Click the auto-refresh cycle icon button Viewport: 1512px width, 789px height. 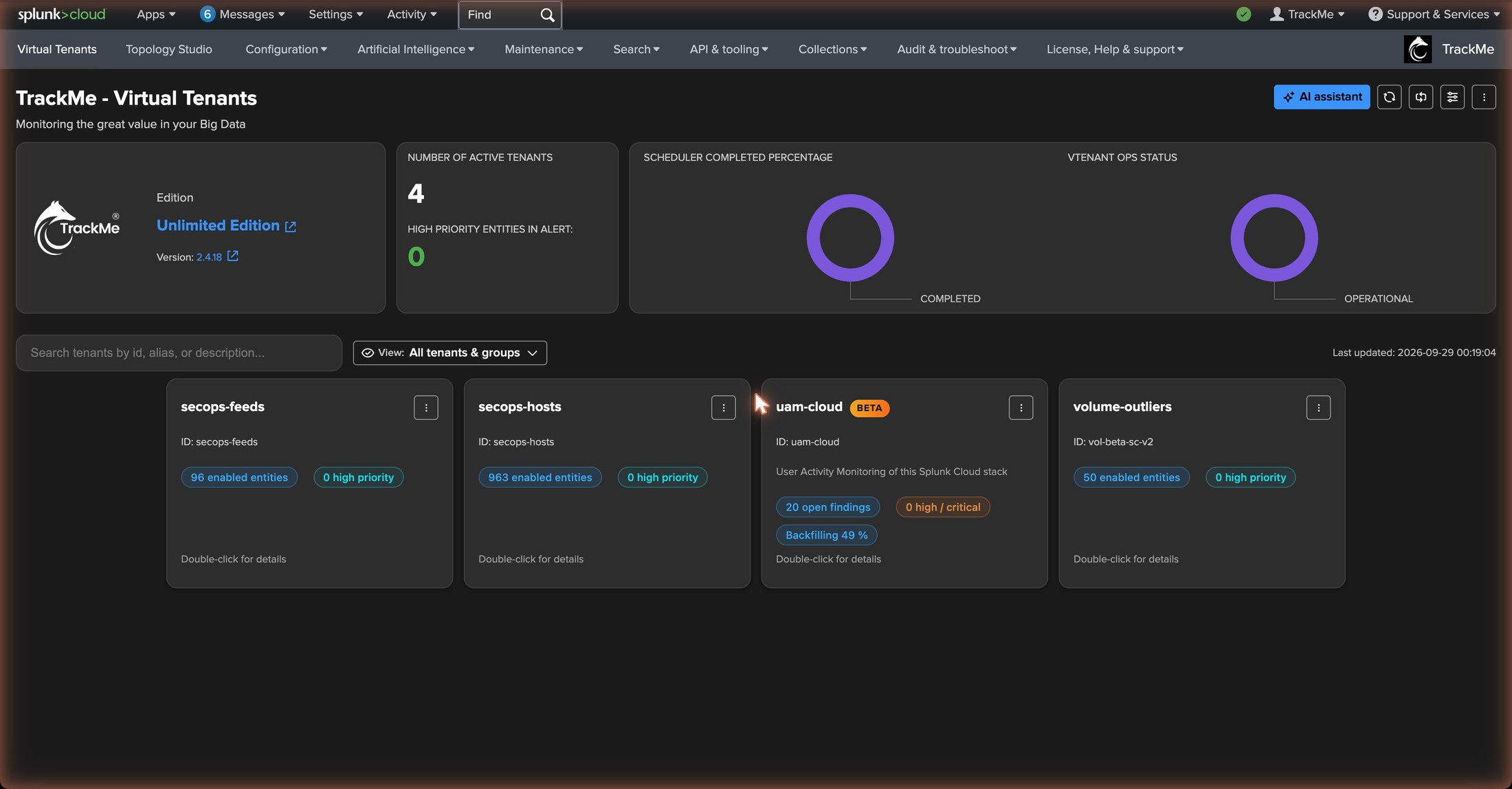1421,97
